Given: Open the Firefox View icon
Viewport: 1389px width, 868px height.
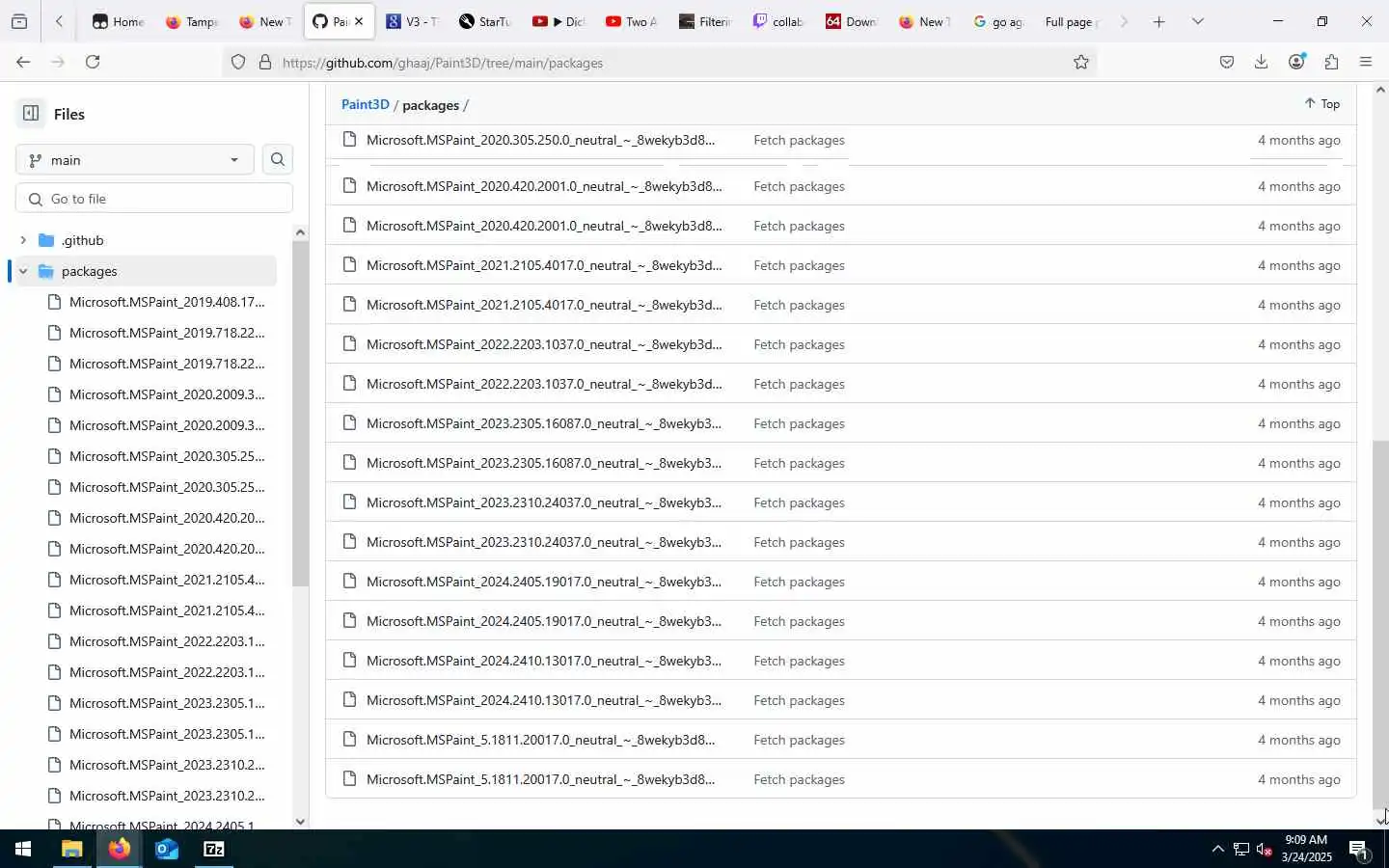Looking at the screenshot, I should (19, 21).
